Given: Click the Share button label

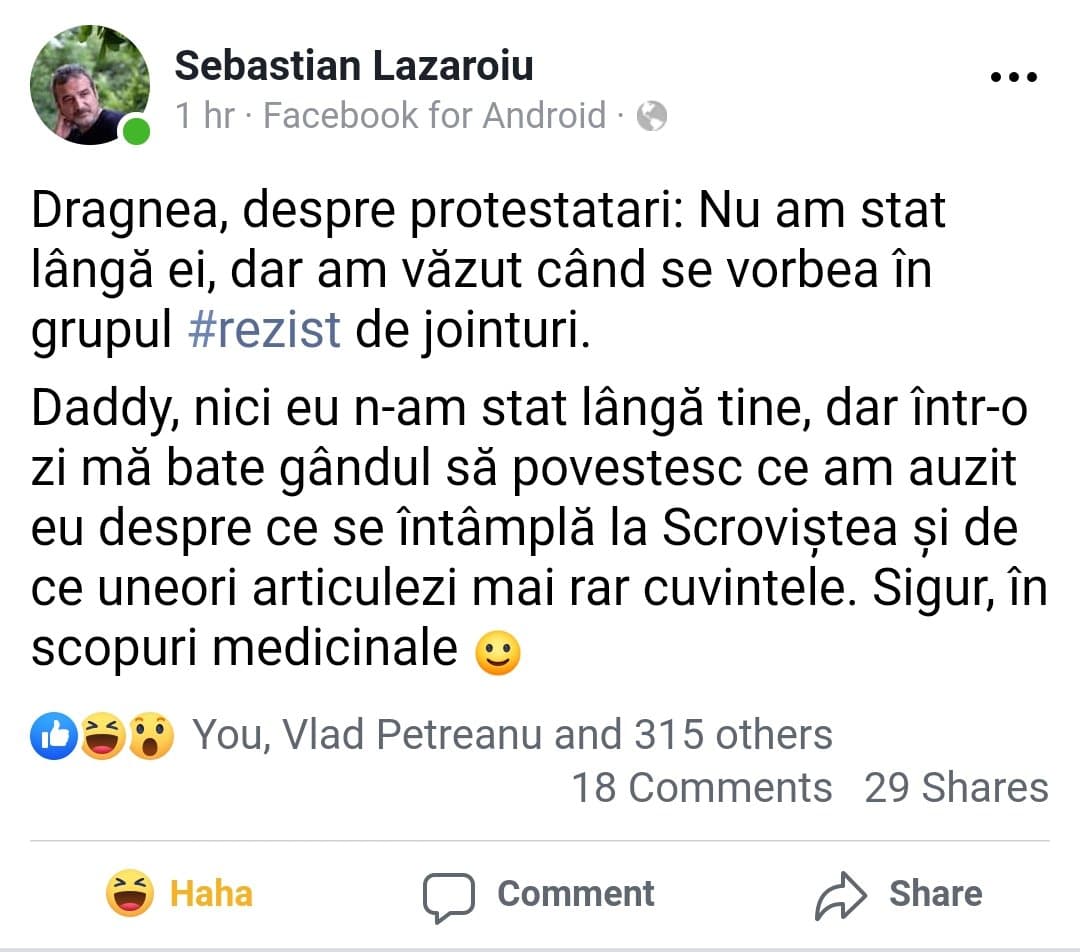Looking at the screenshot, I should click(935, 893).
